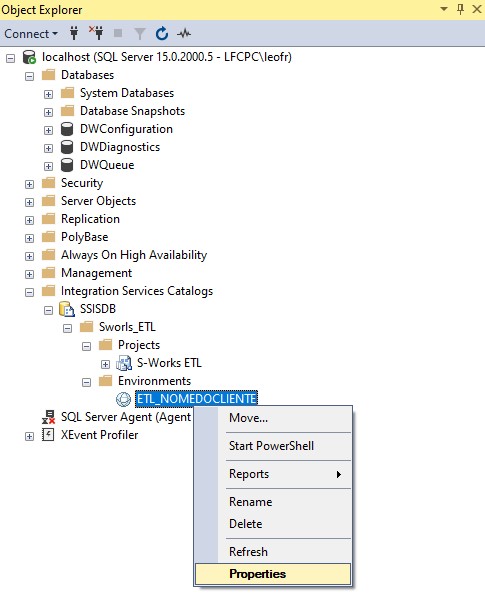Select the SSISDB catalog icon
This screenshot has width=485, height=599.
pyautogui.click(x=66, y=309)
